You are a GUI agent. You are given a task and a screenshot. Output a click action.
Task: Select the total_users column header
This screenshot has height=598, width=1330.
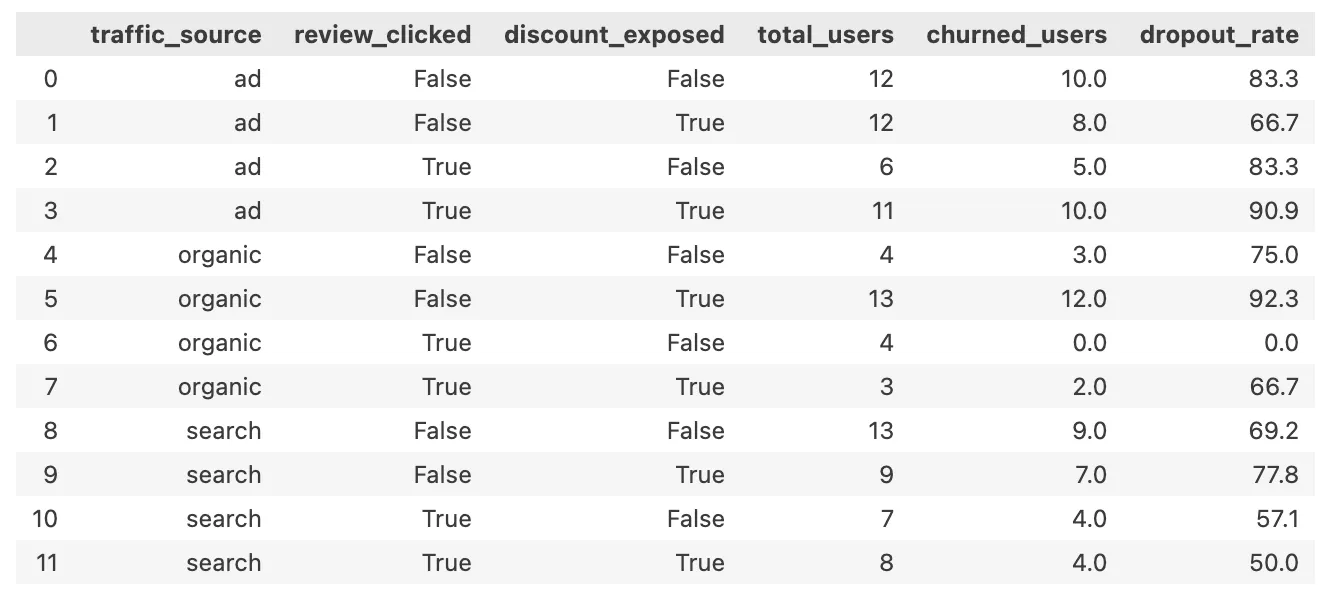[x=825, y=35]
